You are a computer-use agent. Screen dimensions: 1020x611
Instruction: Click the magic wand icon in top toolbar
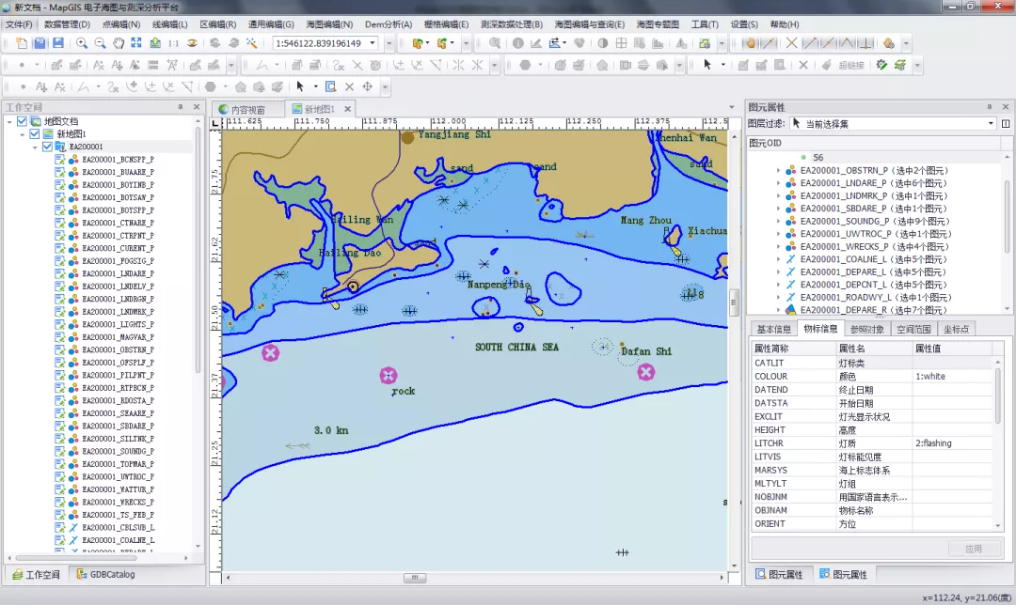(x=252, y=44)
